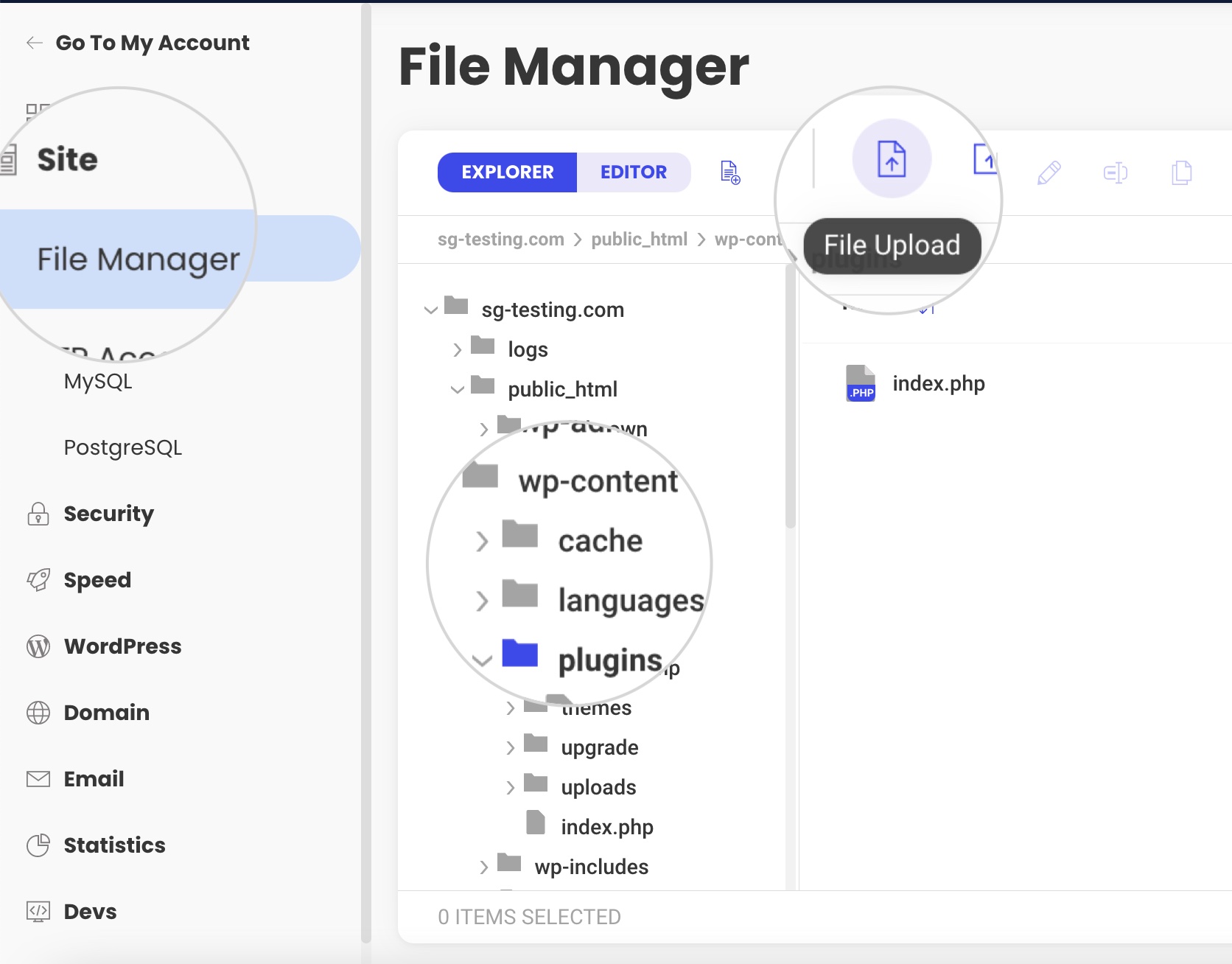
Task: Open the Devs section
Action: tap(90, 912)
